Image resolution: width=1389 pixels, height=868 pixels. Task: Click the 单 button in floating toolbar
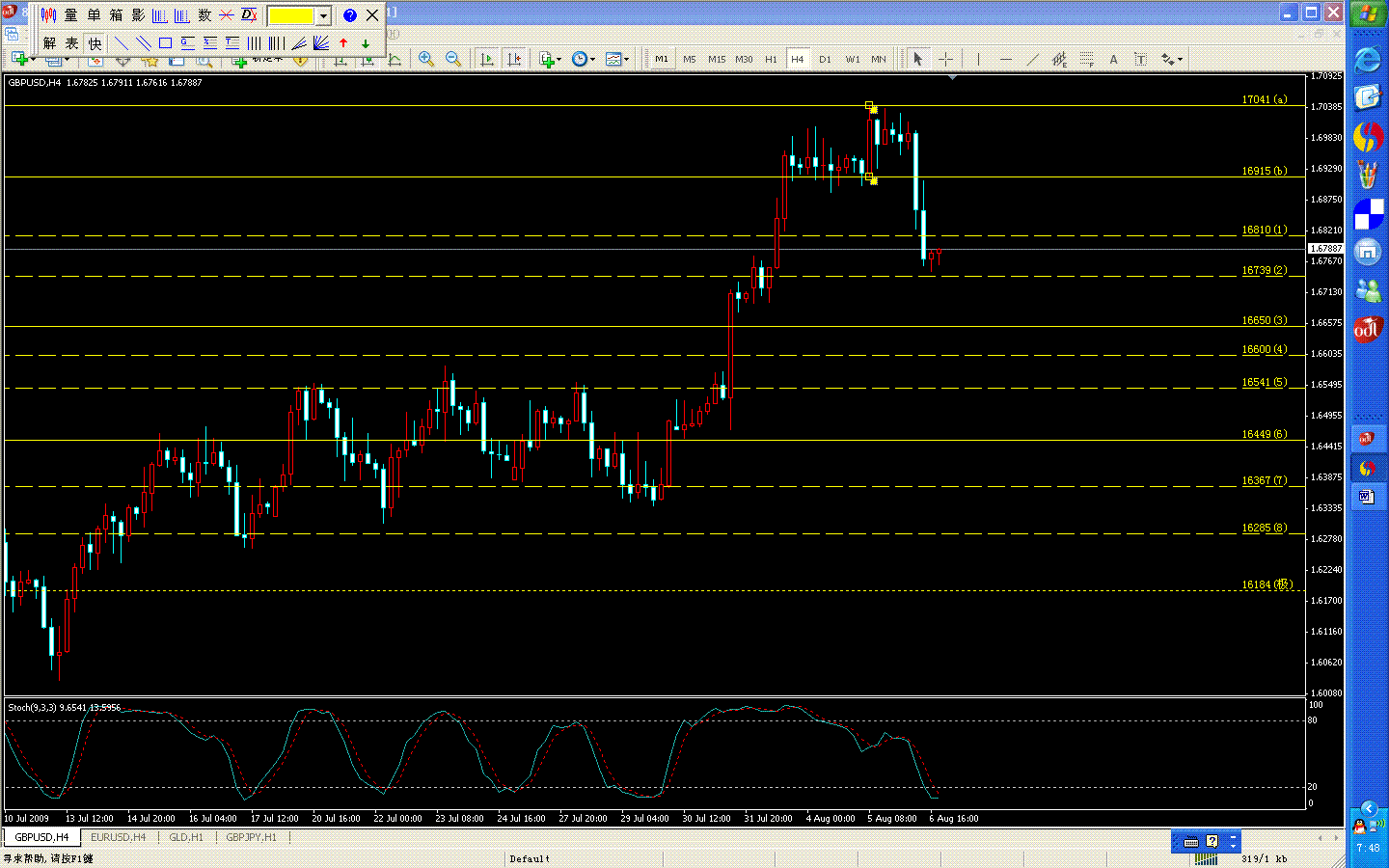pos(94,15)
